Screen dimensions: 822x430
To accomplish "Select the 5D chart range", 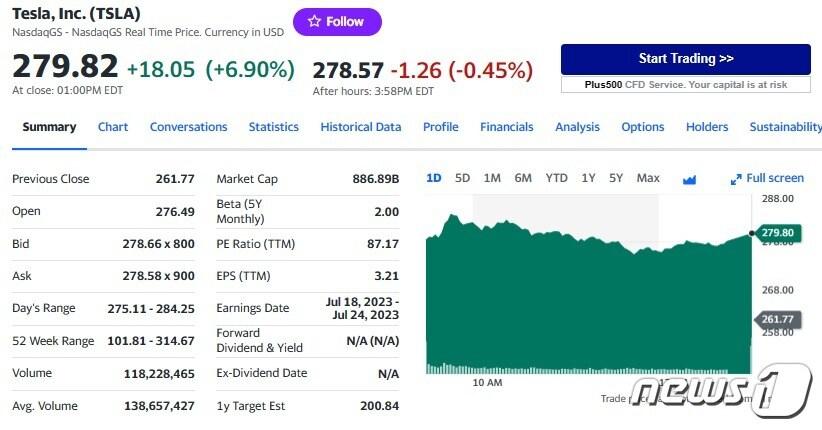I will click(462, 178).
